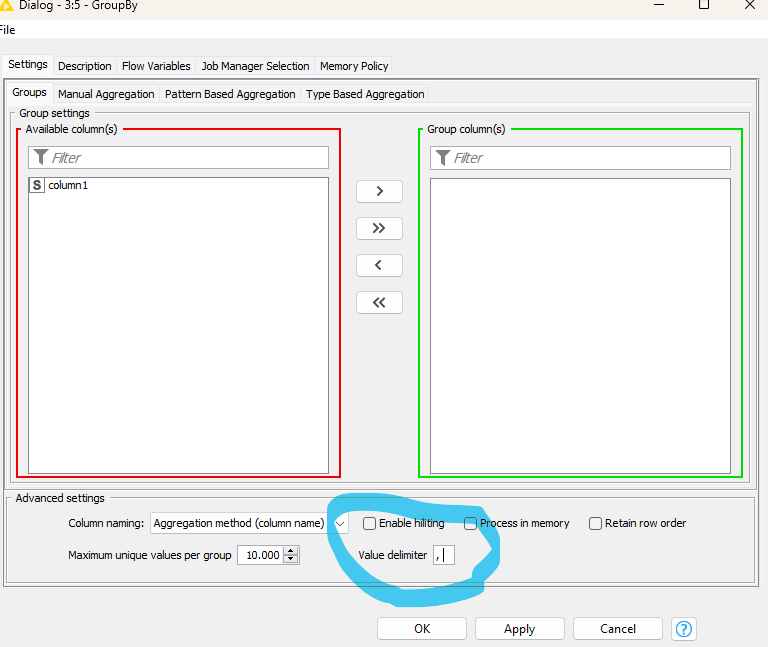Toggle Process in memory checkbox
Image resolution: width=768 pixels, height=647 pixels.
click(x=471, y=523)
